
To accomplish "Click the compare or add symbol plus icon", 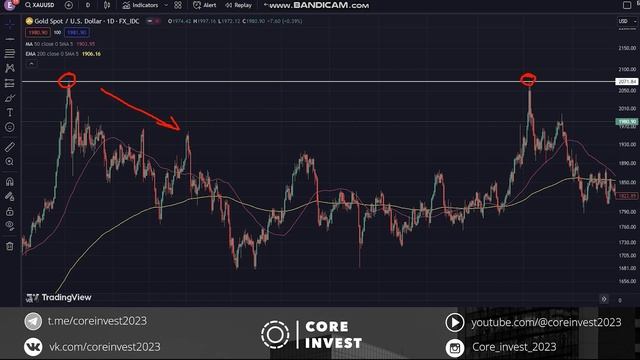I will click(69, 5).
